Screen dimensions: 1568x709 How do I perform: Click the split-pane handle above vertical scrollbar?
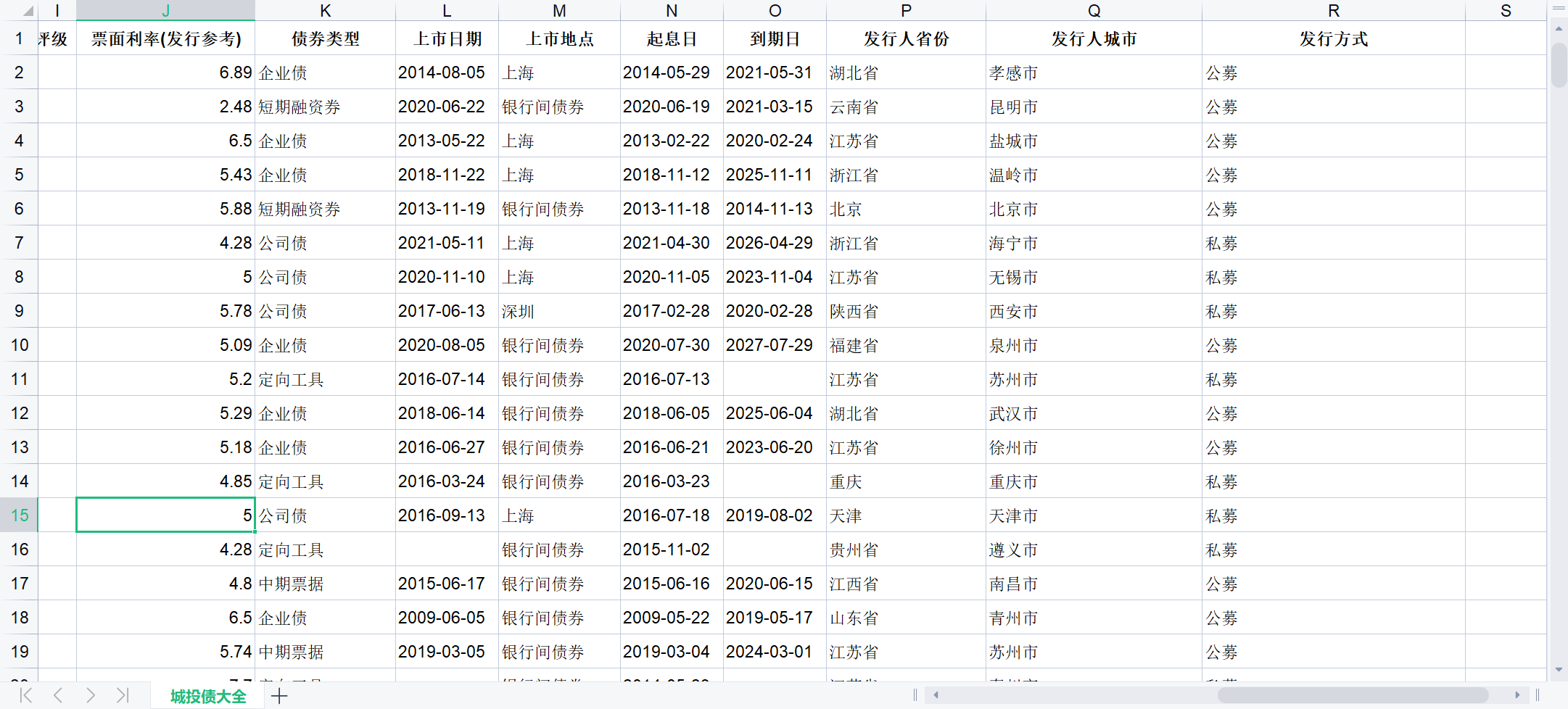click(x=1559, y=9)
